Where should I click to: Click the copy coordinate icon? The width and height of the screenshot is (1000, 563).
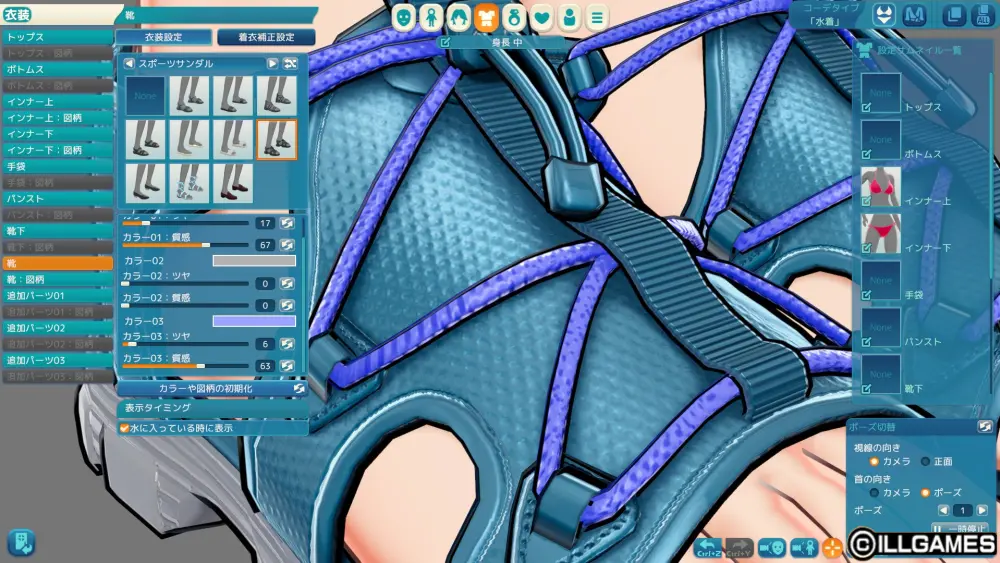tap(955, 15)
